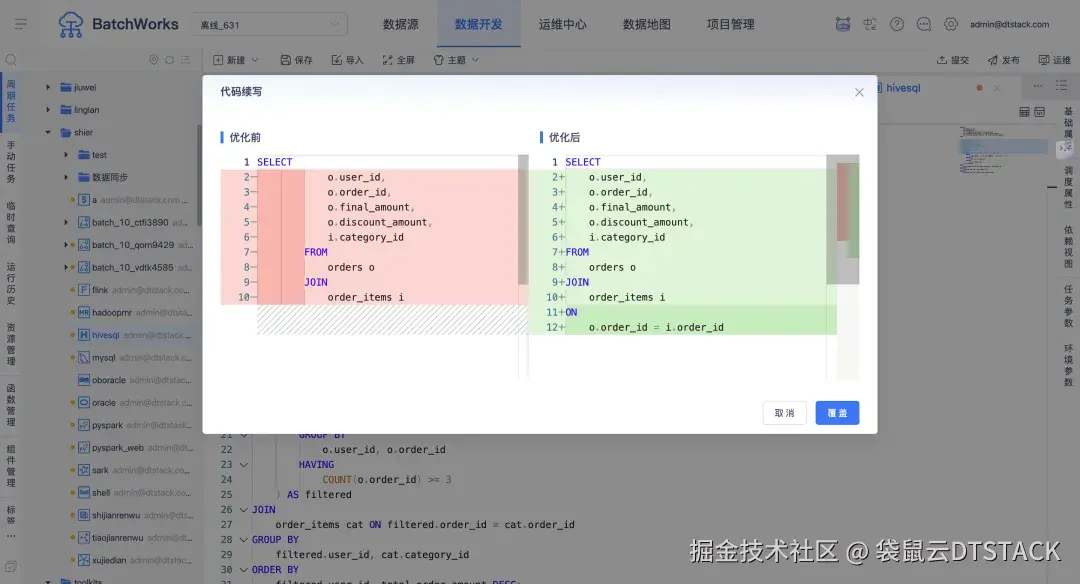Collapse the shier folder in the task tree

click(x=47, y=132)
